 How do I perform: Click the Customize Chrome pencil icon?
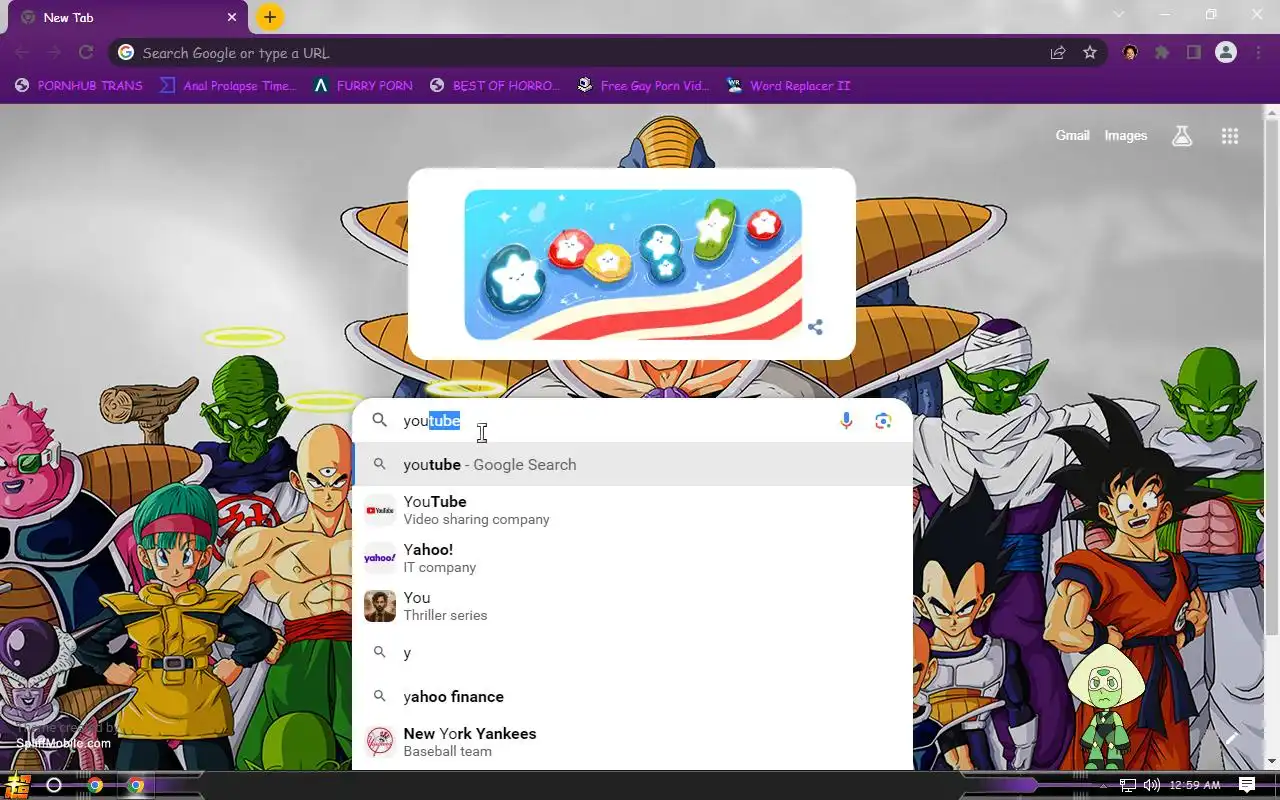click(1232, 738)
